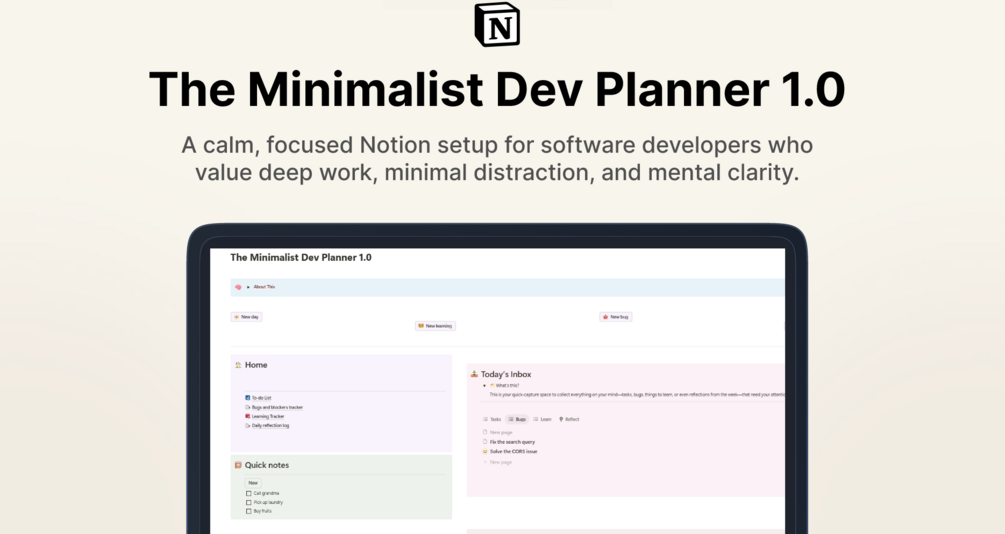
Task: Switch to the Tasks tab in Today's Inbox
Action: point(492,419)
